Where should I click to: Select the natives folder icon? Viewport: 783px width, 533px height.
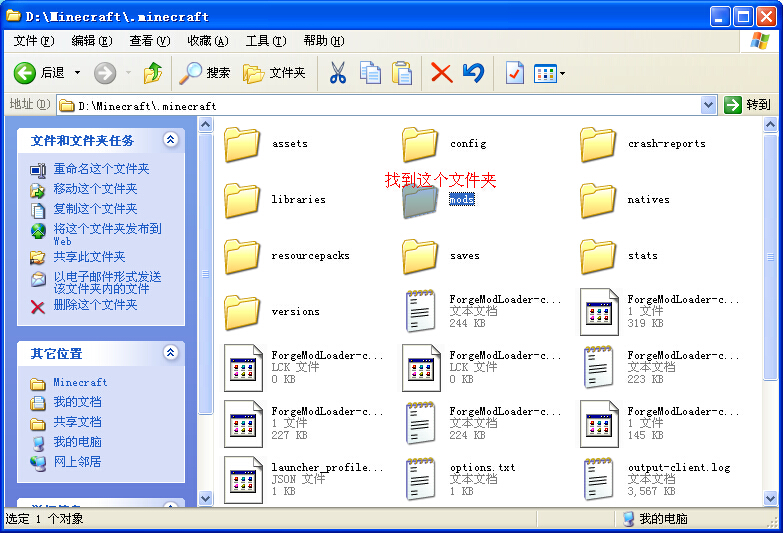pyautogui.click(x=598, y=200)
